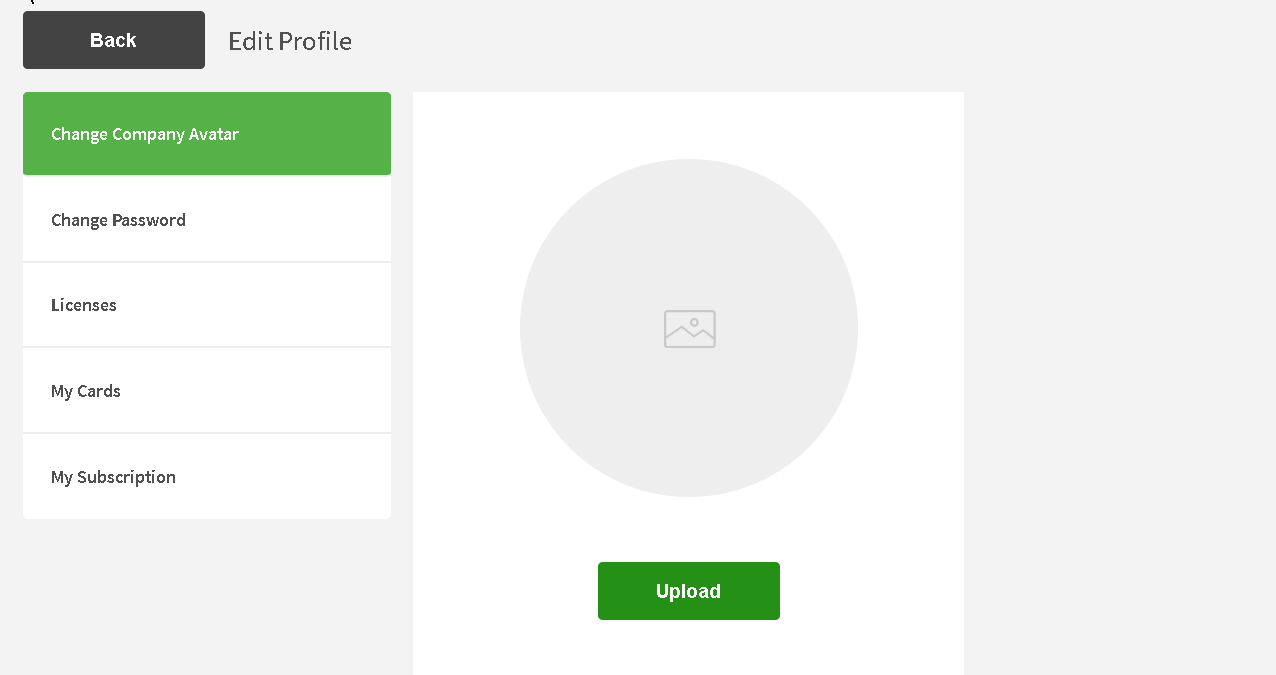Image resolution: width=1276 pixels, height=675 pixels.
Task: Go back using the Back button
Action: pos(114,40)
